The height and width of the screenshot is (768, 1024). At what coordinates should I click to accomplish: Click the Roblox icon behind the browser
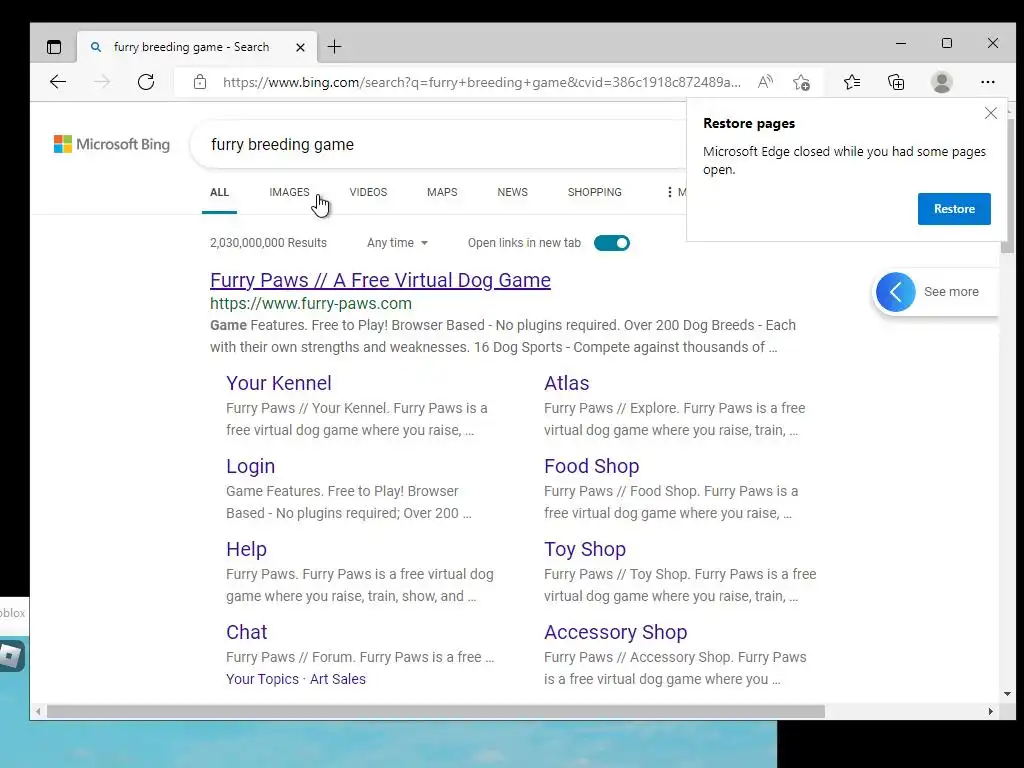(11, 656)
